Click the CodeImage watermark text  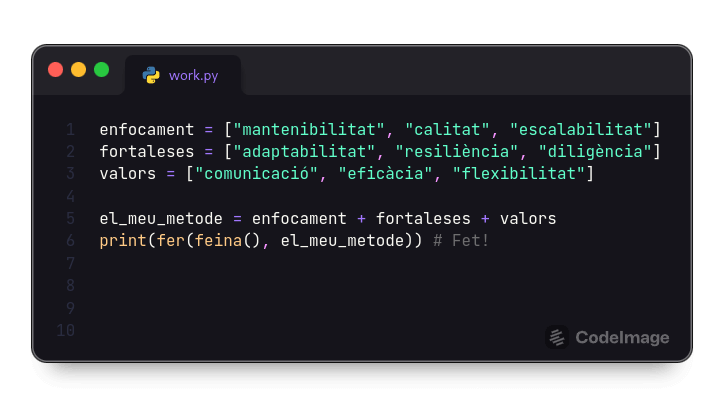(x=622, y=338)
